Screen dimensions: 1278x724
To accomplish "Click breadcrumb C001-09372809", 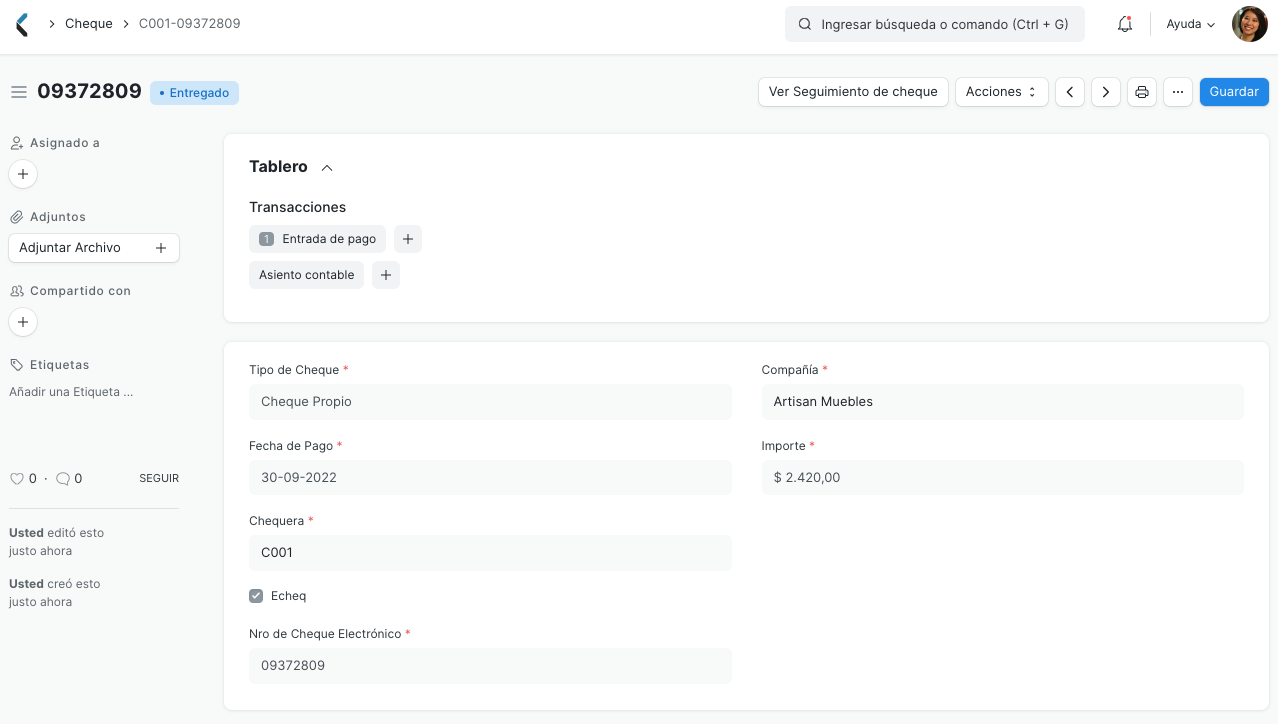I will [190, 24].
